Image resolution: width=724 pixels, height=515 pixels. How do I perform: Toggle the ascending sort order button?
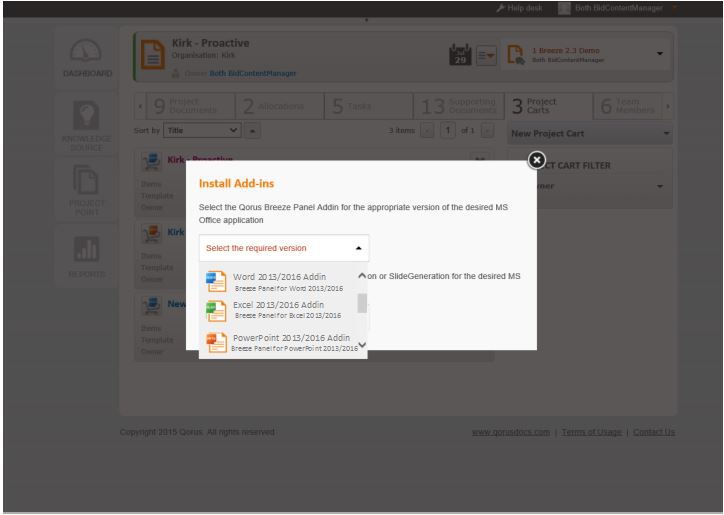(252, 131)
